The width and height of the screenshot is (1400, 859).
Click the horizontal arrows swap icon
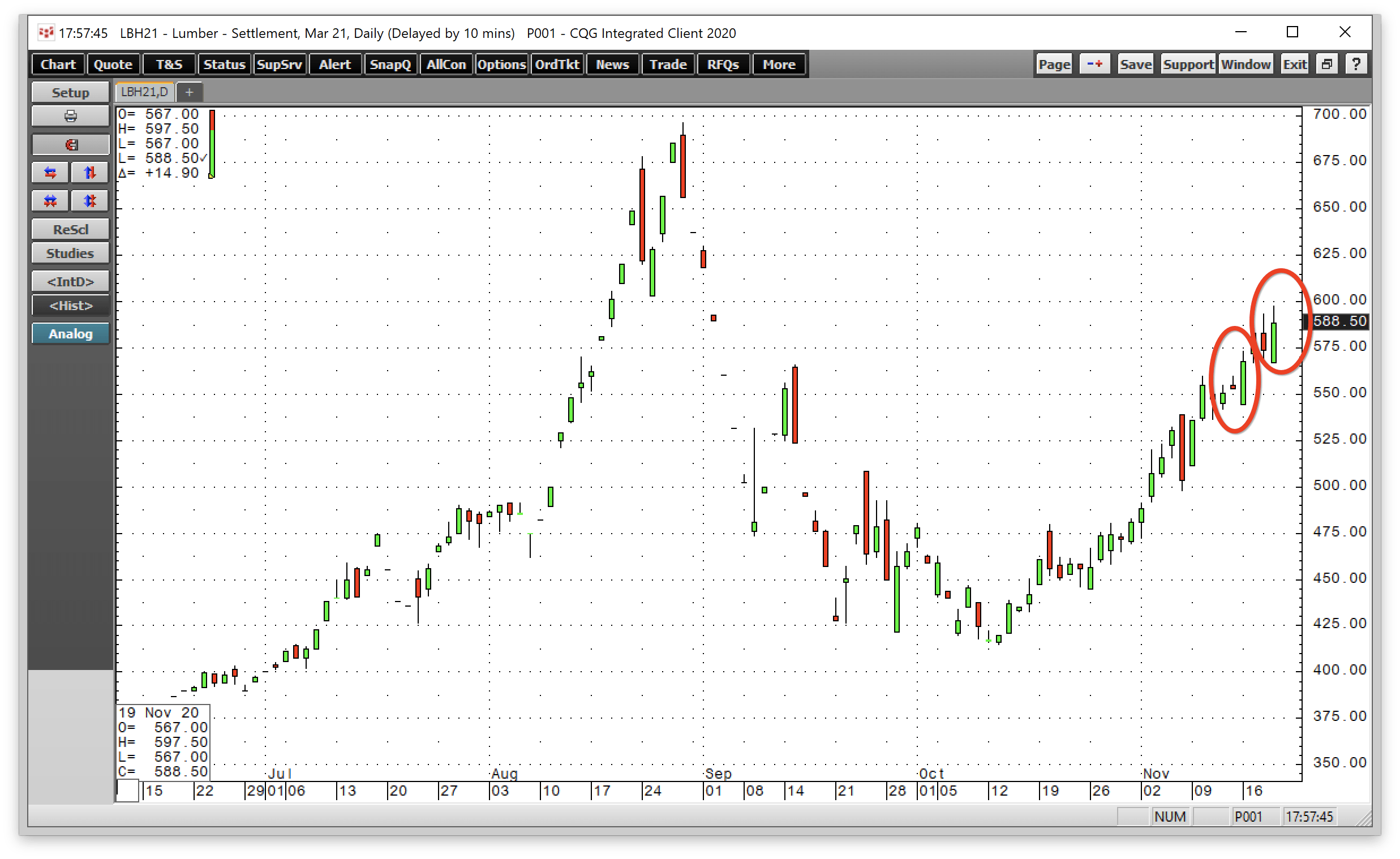[x=49, y=172]
